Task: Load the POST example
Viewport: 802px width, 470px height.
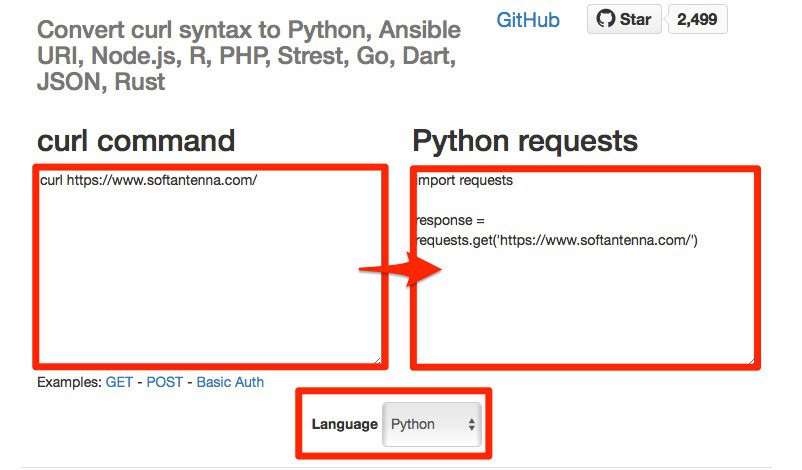Action: click(165, 382)
